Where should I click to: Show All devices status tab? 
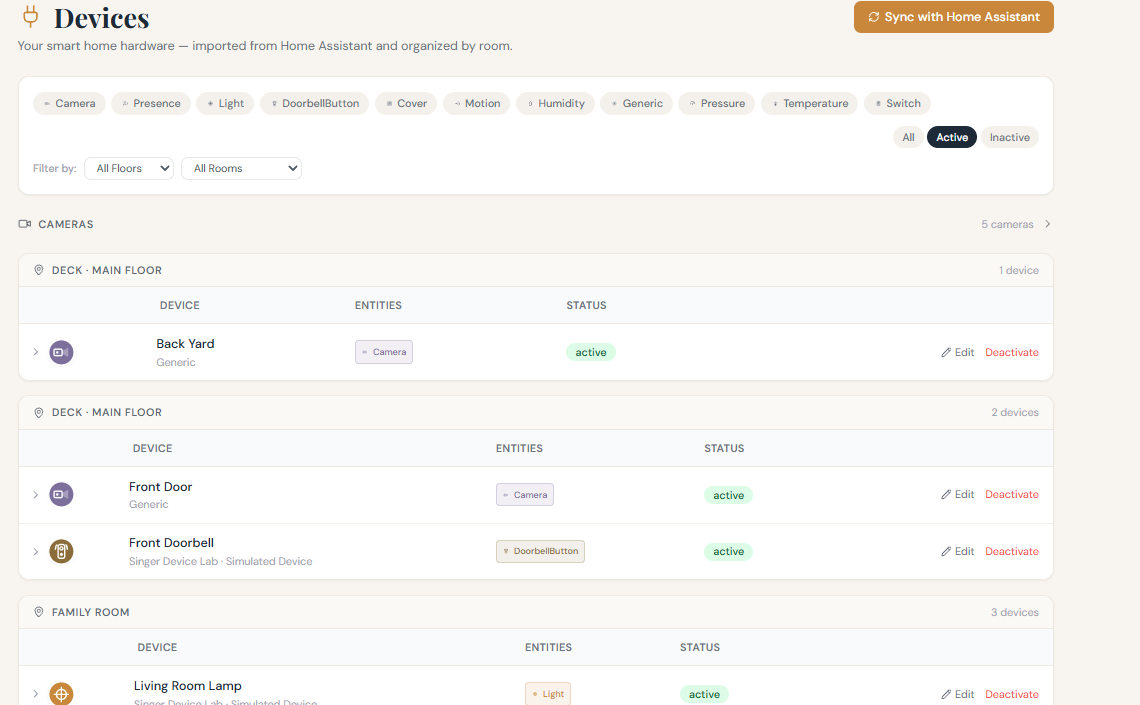tap(908, 137)
